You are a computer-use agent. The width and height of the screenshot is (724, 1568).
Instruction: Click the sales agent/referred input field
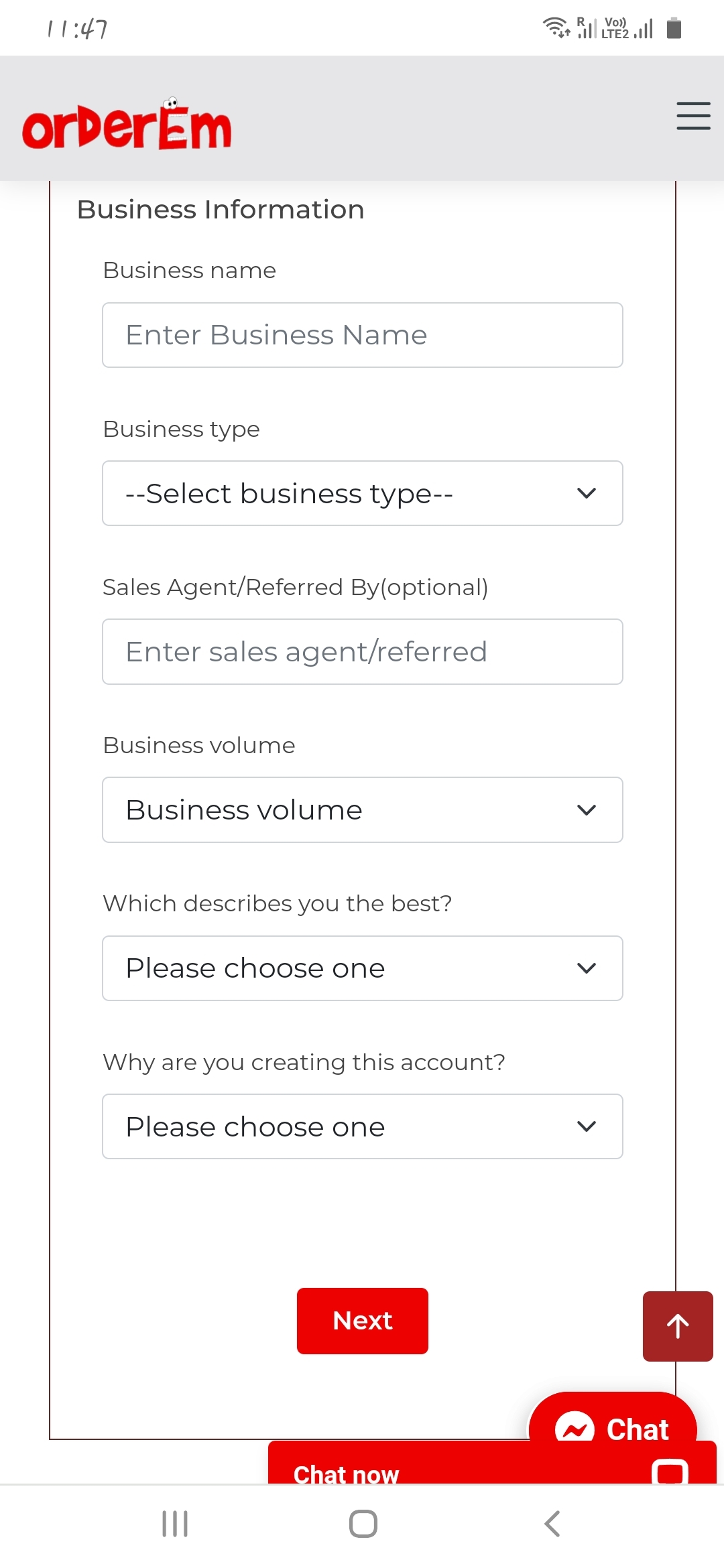click(x=363, y=651)
